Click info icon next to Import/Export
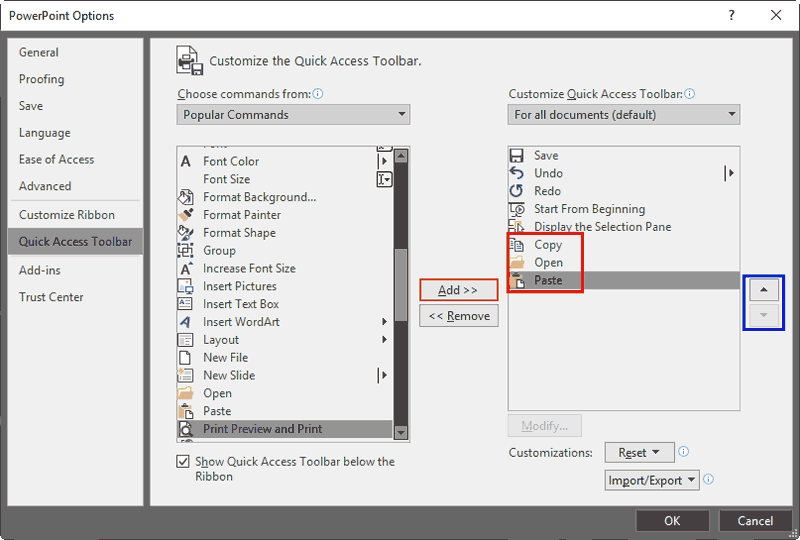Viewport: 800px width, 540px height. tap(708, 479)
